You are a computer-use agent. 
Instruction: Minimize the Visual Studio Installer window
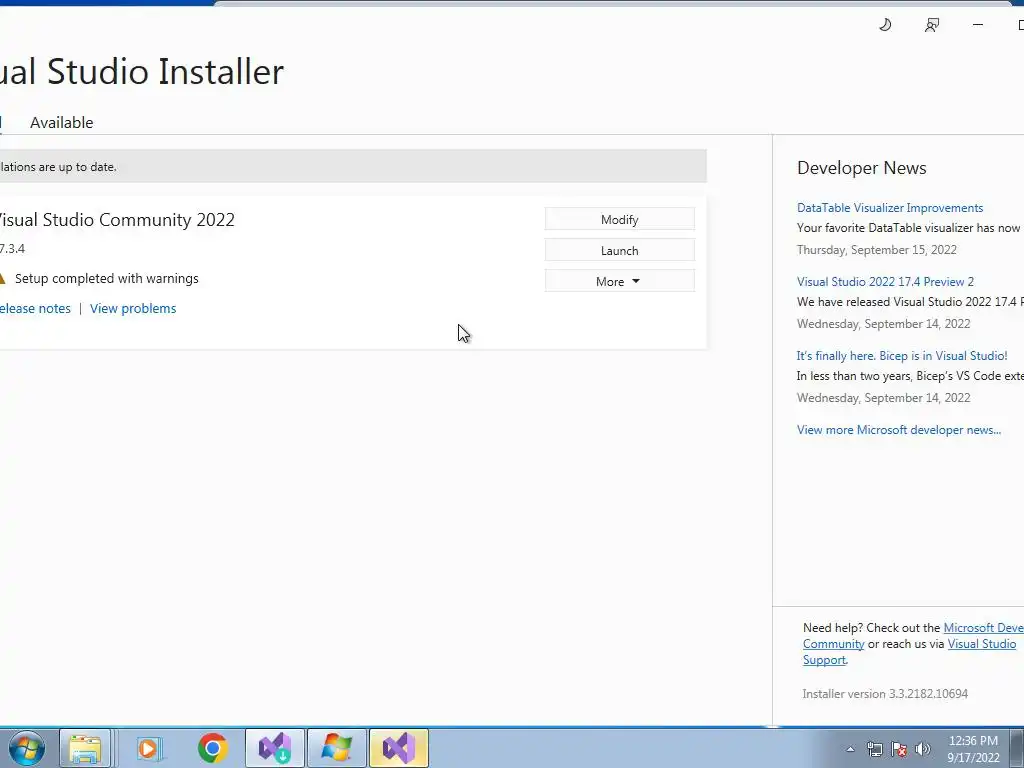[978, 25]
